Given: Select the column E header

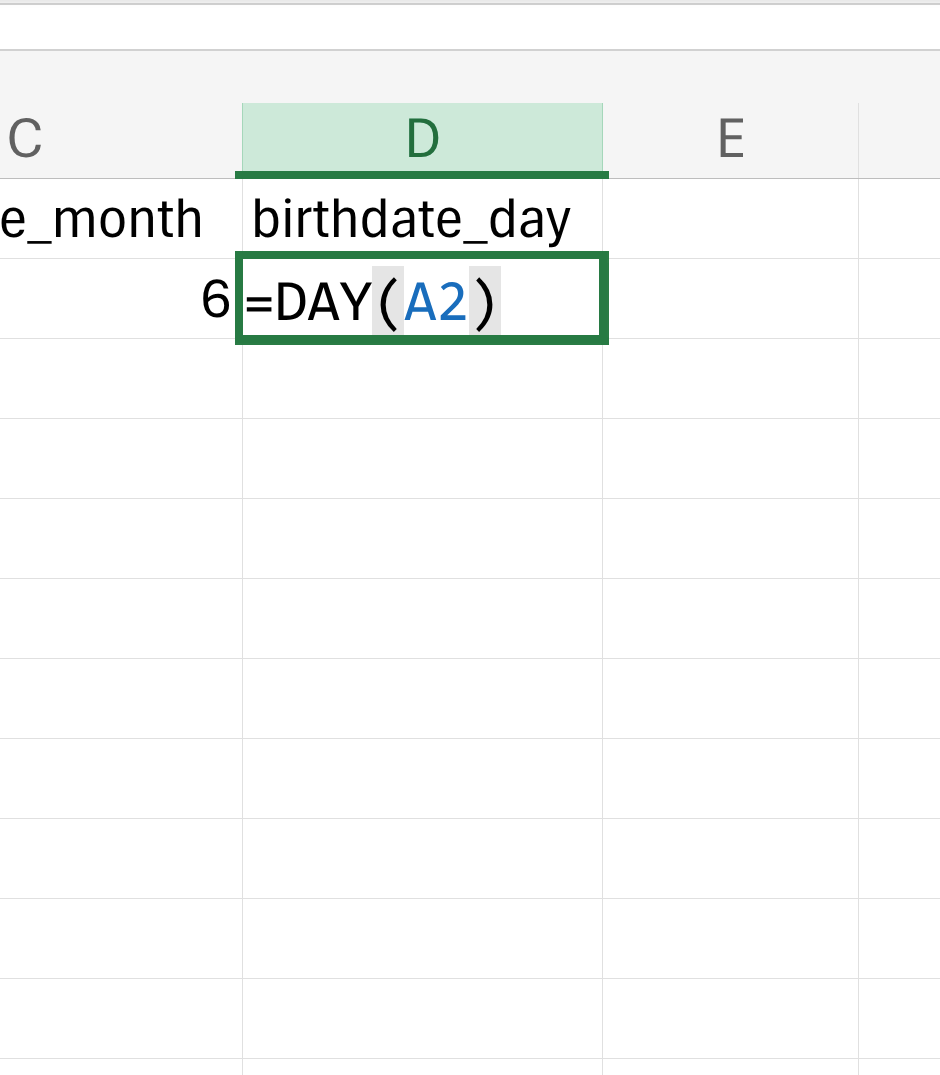Looking at the screenshot, I should click(731, 141).
